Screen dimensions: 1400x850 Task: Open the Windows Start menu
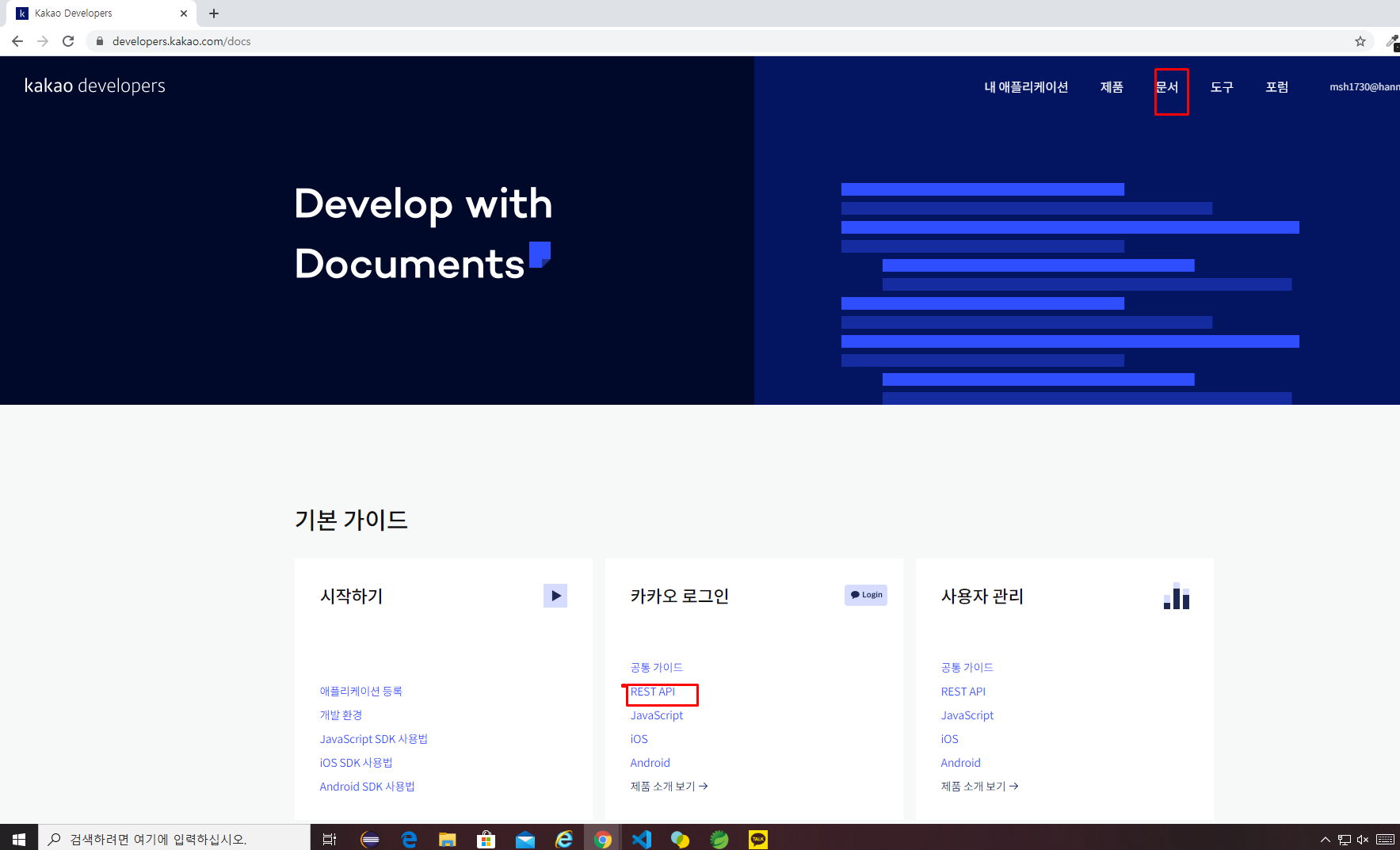click(x=19, y=839)
